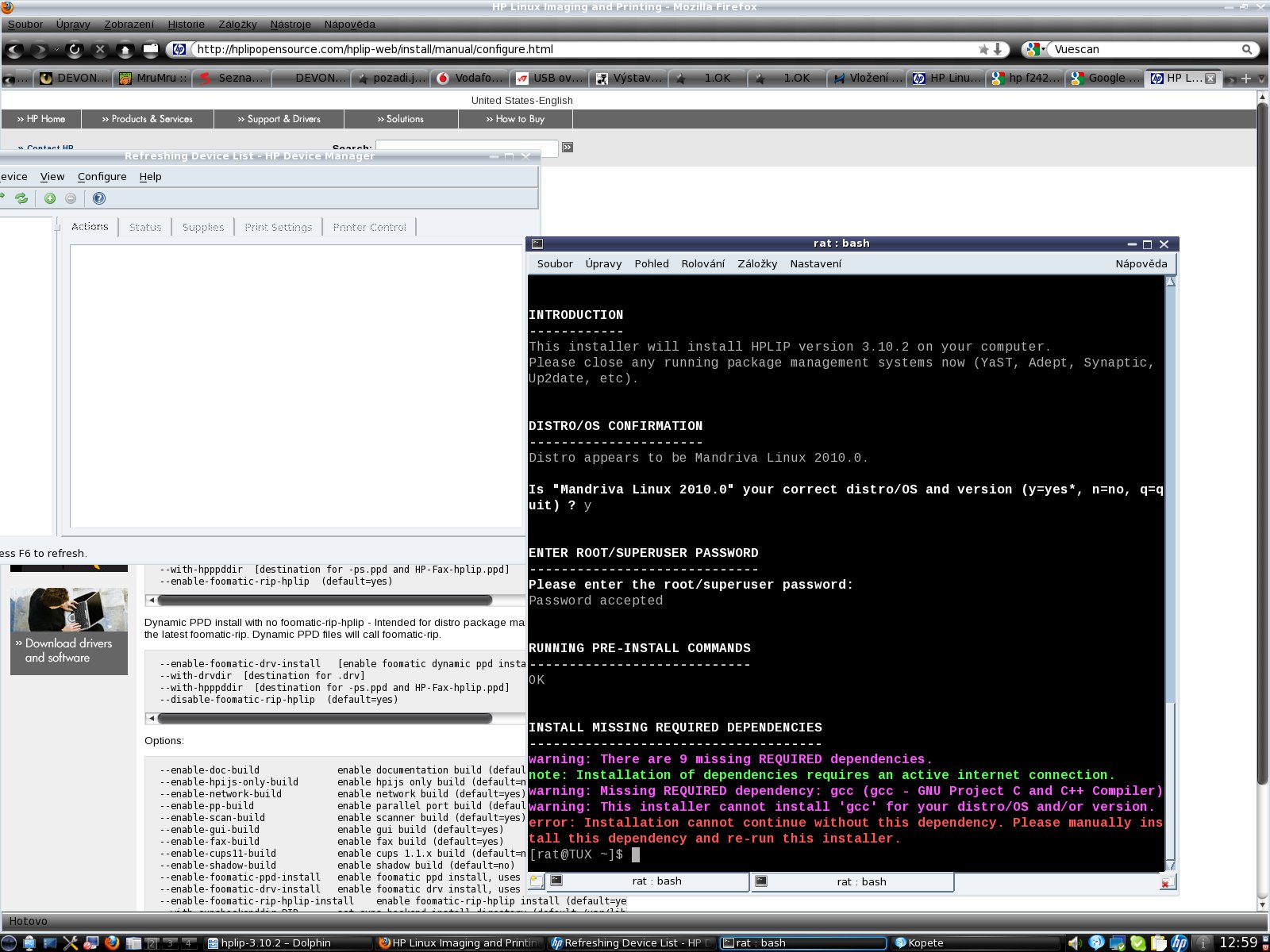
Task: Switch to Print Settings tab
Action: pos(279,227)
